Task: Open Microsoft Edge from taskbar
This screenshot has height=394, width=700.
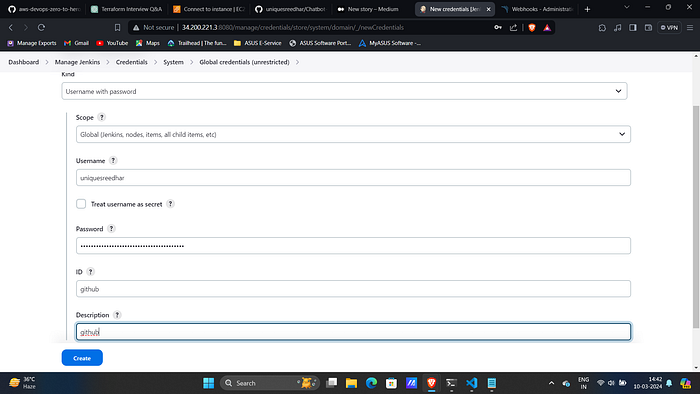Action: pyautogui.click(x=371, y=383)
